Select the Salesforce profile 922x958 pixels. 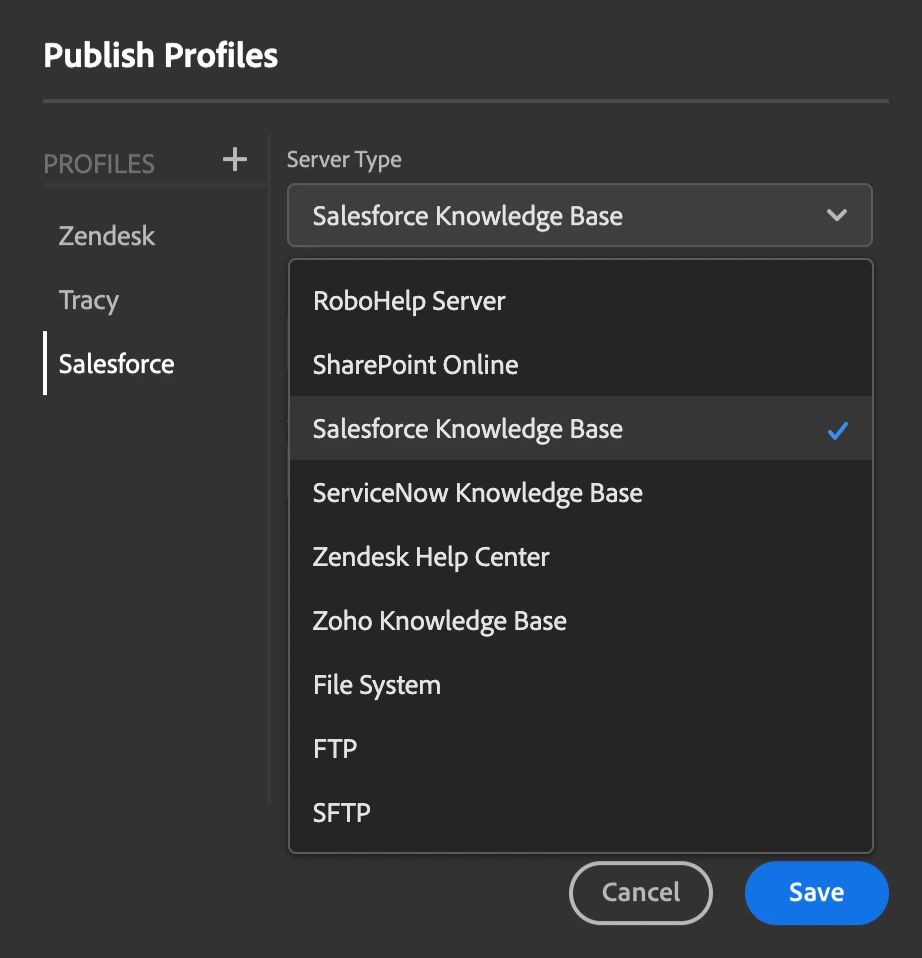(116, 364)
